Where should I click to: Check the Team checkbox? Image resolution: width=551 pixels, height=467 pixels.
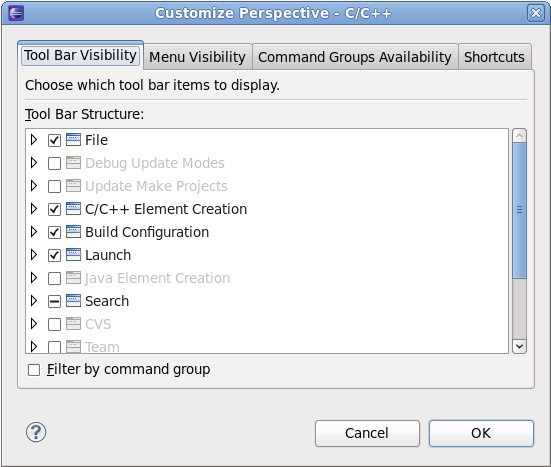click(x=54, y=347)
